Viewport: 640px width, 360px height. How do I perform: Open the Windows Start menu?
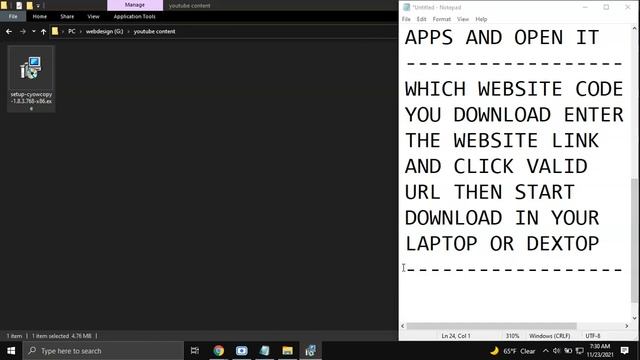coord(11,351)
